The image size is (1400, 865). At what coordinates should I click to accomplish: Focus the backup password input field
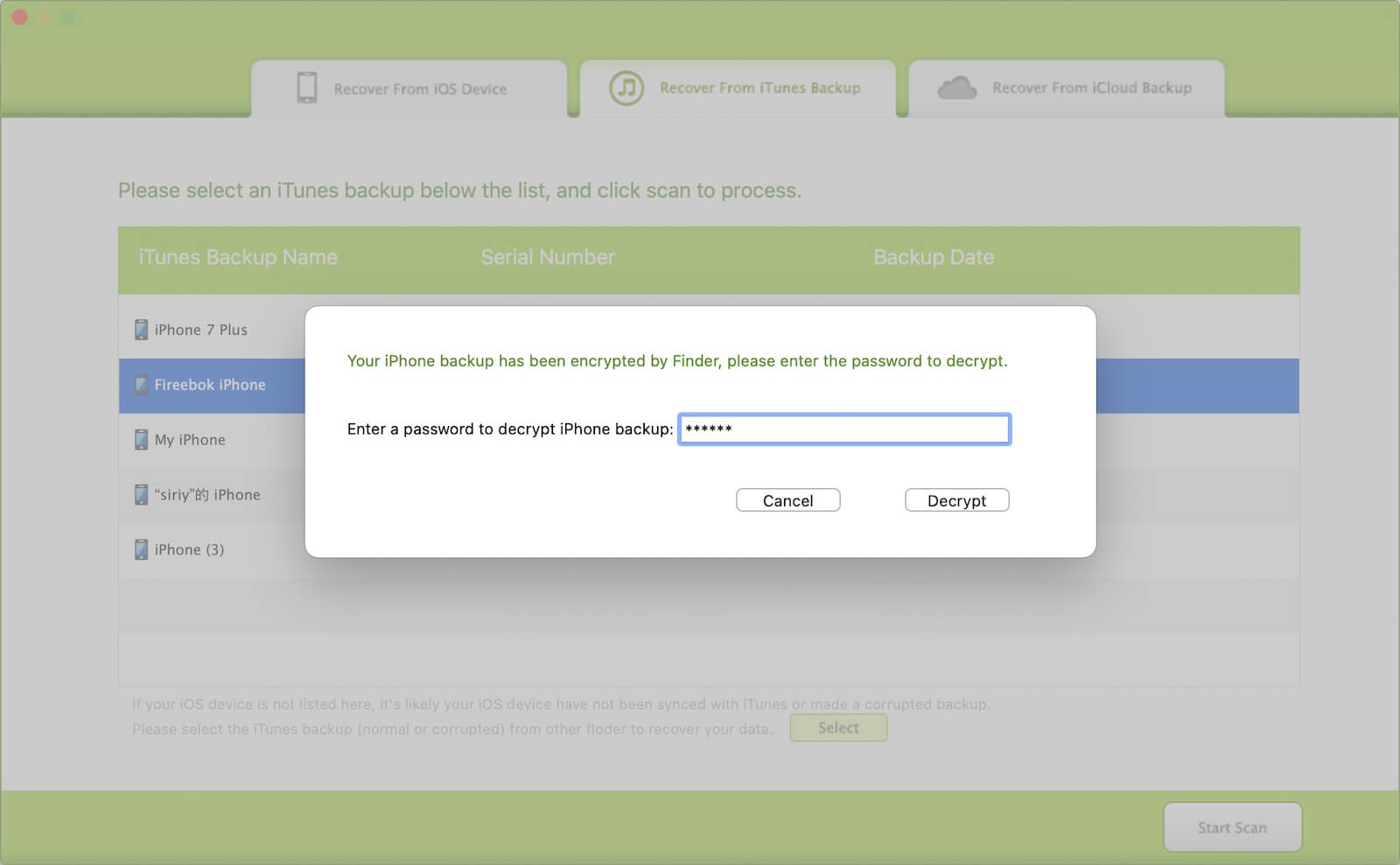click(844, 429)
